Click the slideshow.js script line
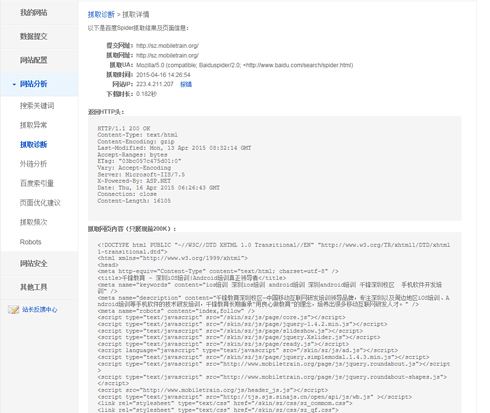This screenshot has height=413, width=490. click(x=230, y=331)
